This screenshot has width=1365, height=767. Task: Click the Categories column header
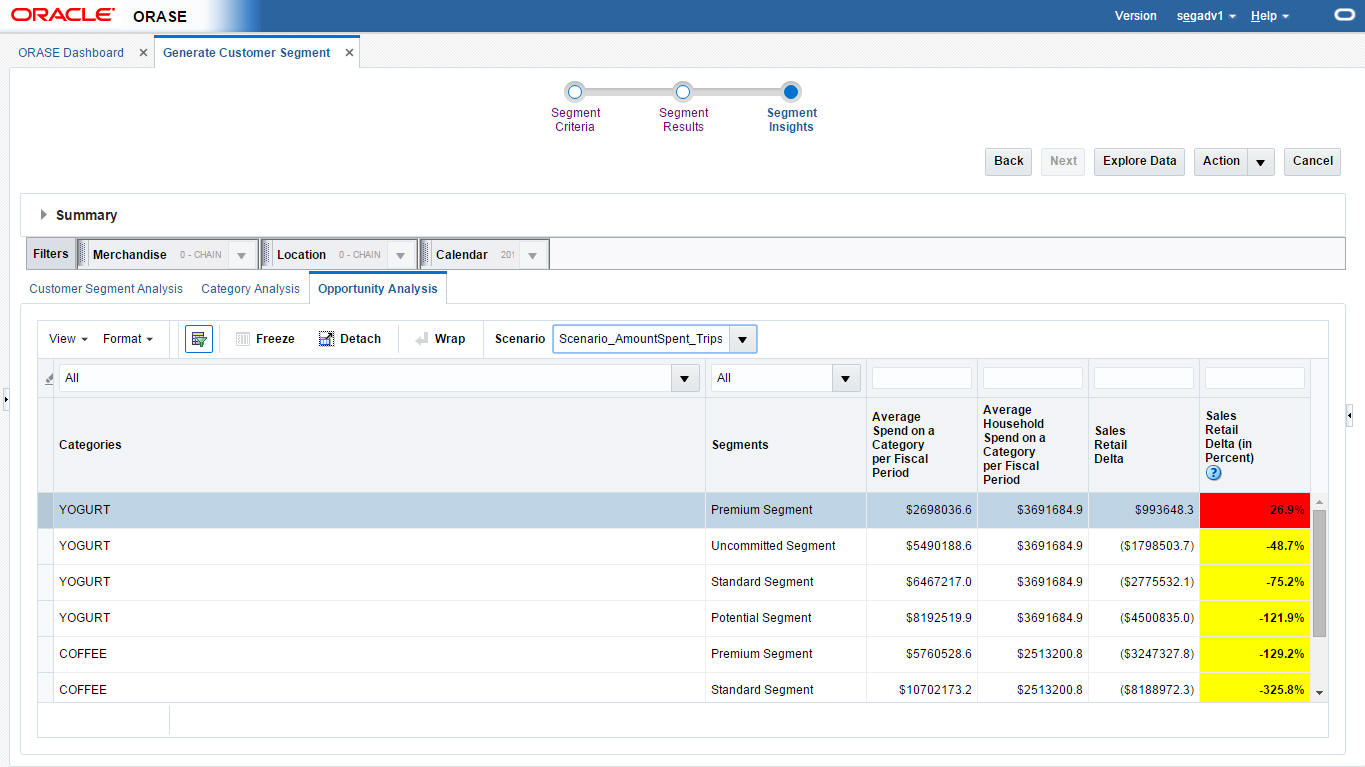pos(379,445)
